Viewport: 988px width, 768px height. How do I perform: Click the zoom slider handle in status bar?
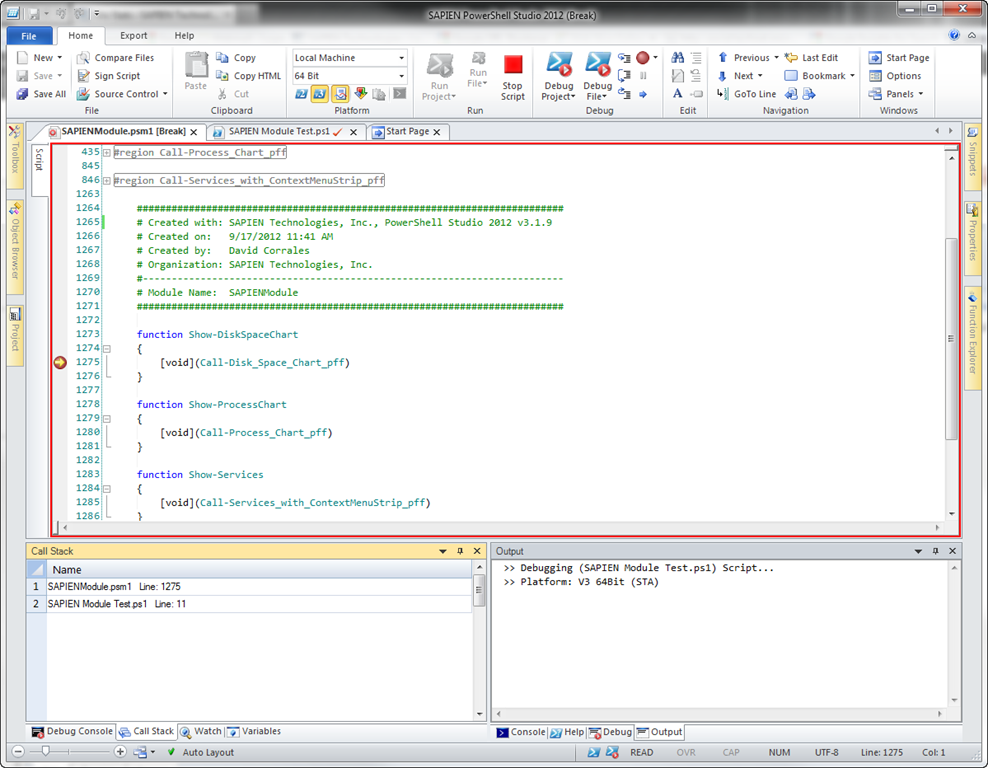(x=45, y=752)
